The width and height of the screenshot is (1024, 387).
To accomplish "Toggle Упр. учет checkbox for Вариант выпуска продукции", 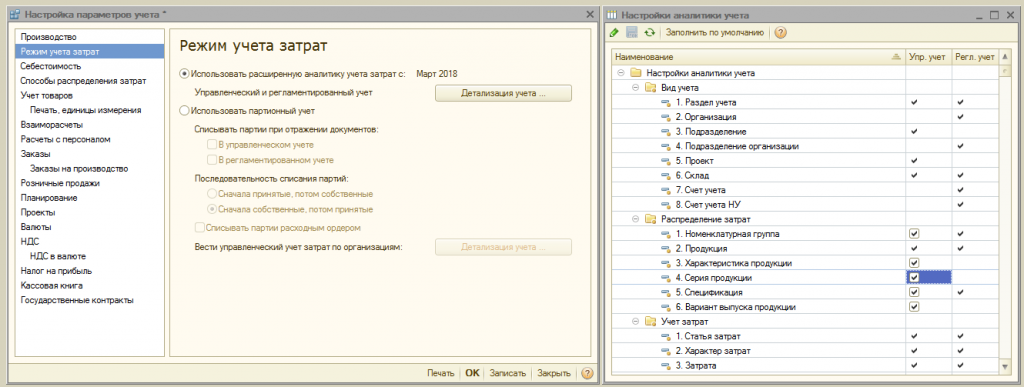I will click(914, 307).
